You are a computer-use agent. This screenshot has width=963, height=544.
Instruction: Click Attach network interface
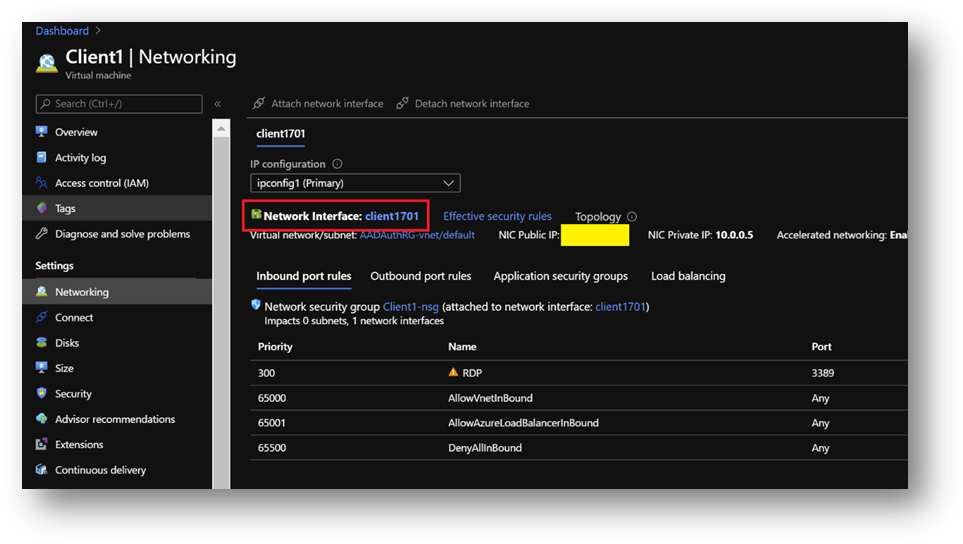tap(318, 103)
